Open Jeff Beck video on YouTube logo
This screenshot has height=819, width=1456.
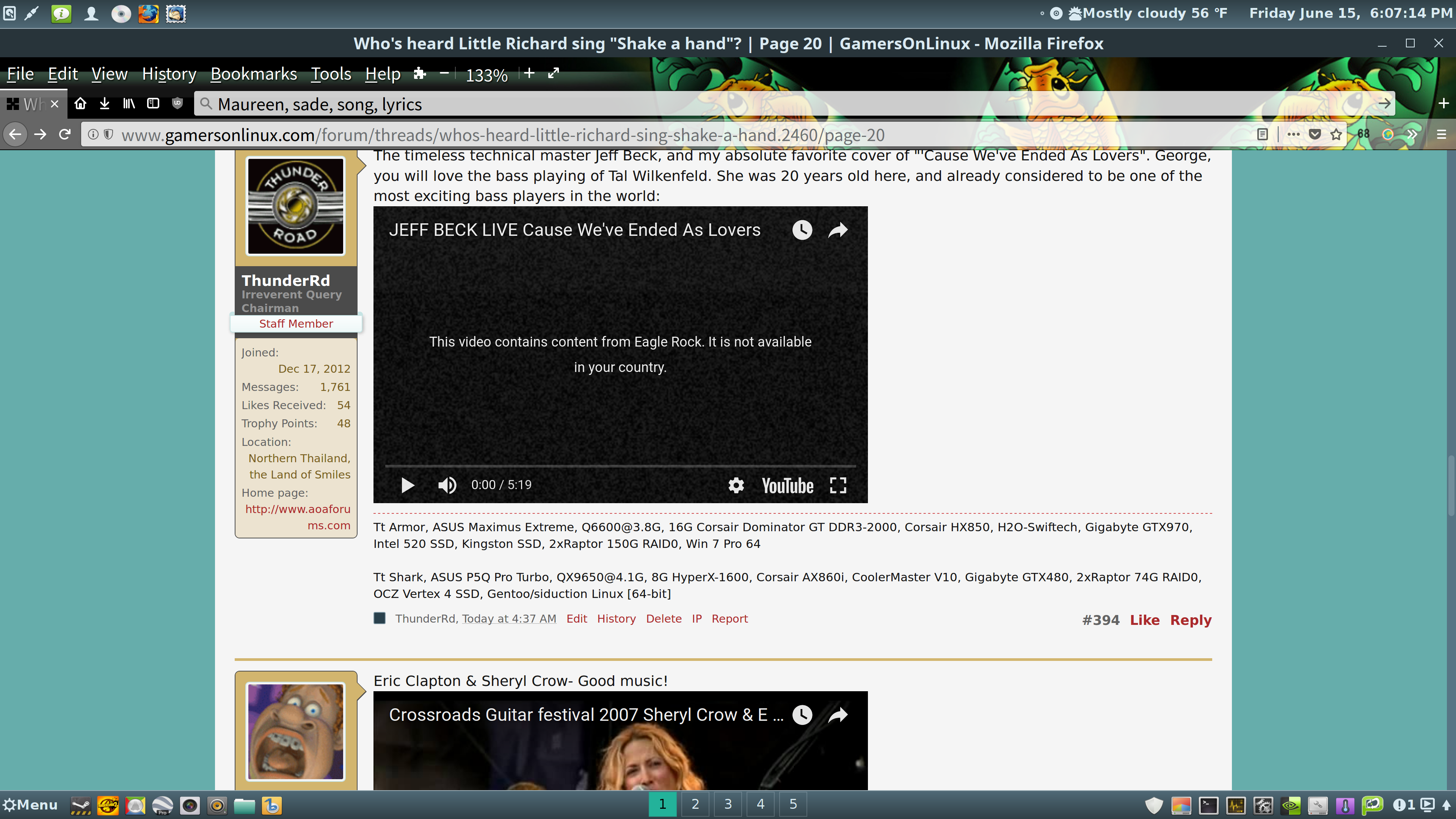point(788,485)
